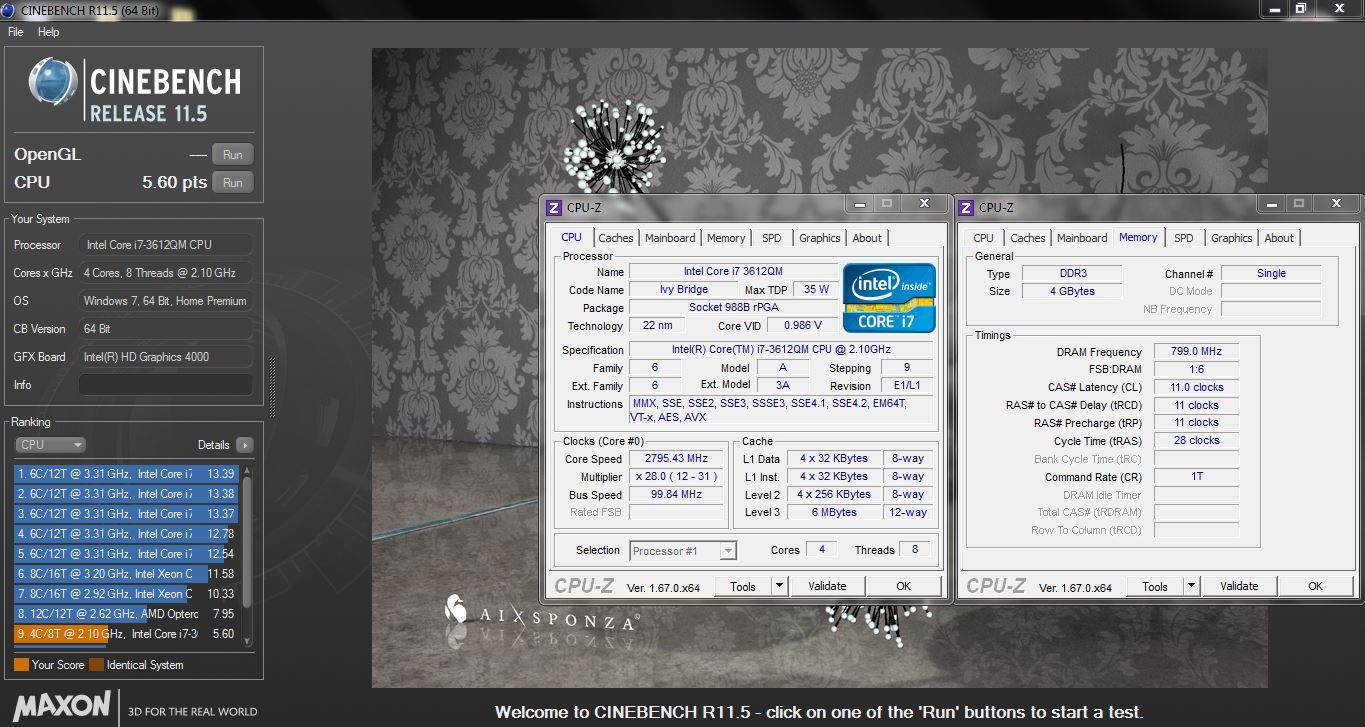Switch to SPD tab in right CPU-Z window

[x=1184, y=238]
